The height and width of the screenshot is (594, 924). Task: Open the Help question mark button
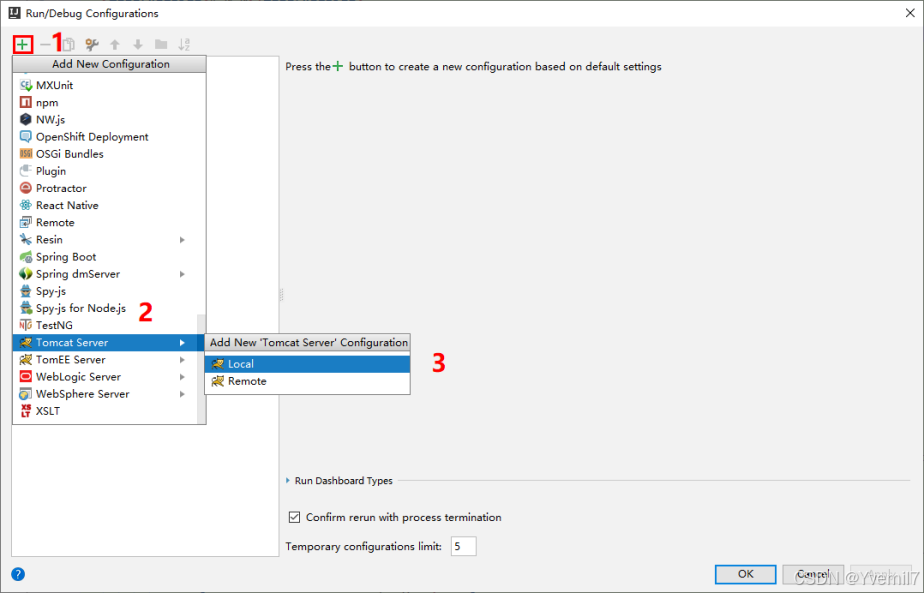point(18,574)
